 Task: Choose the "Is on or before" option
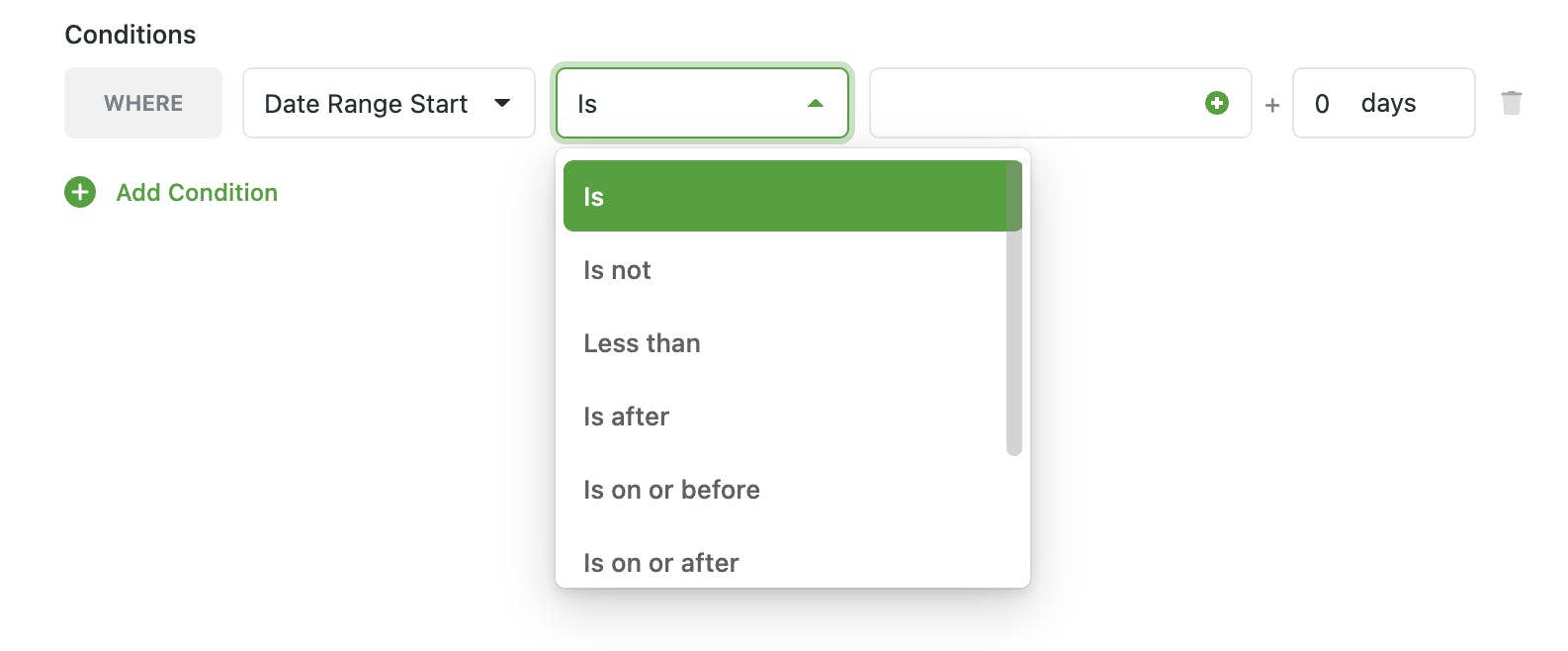coord(671,490)
